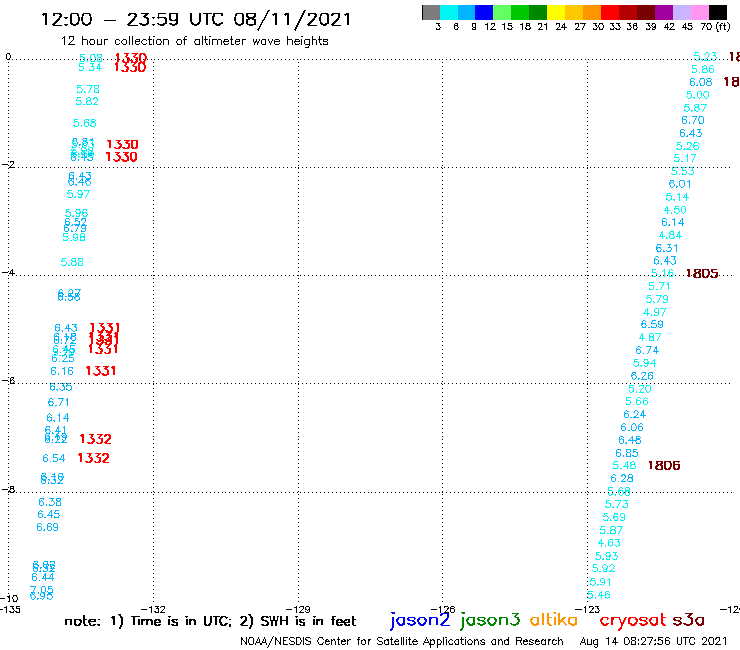Image resolution: width=740 pixels, height=650 pixels.
Task: Select the yellow legend swatch
Action: point(556,12)
